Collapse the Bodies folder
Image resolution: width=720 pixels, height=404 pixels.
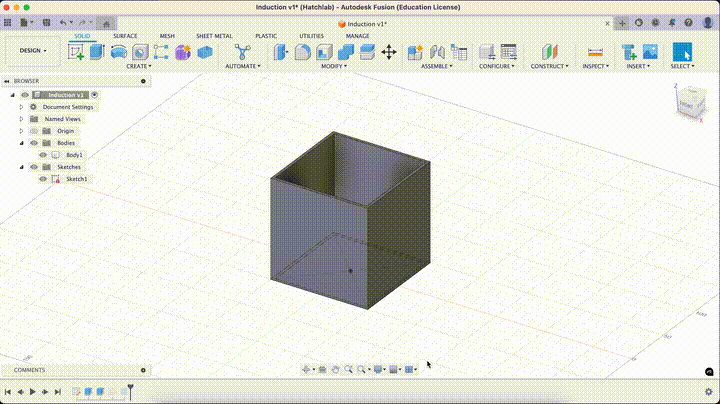(x=21, y=143)
